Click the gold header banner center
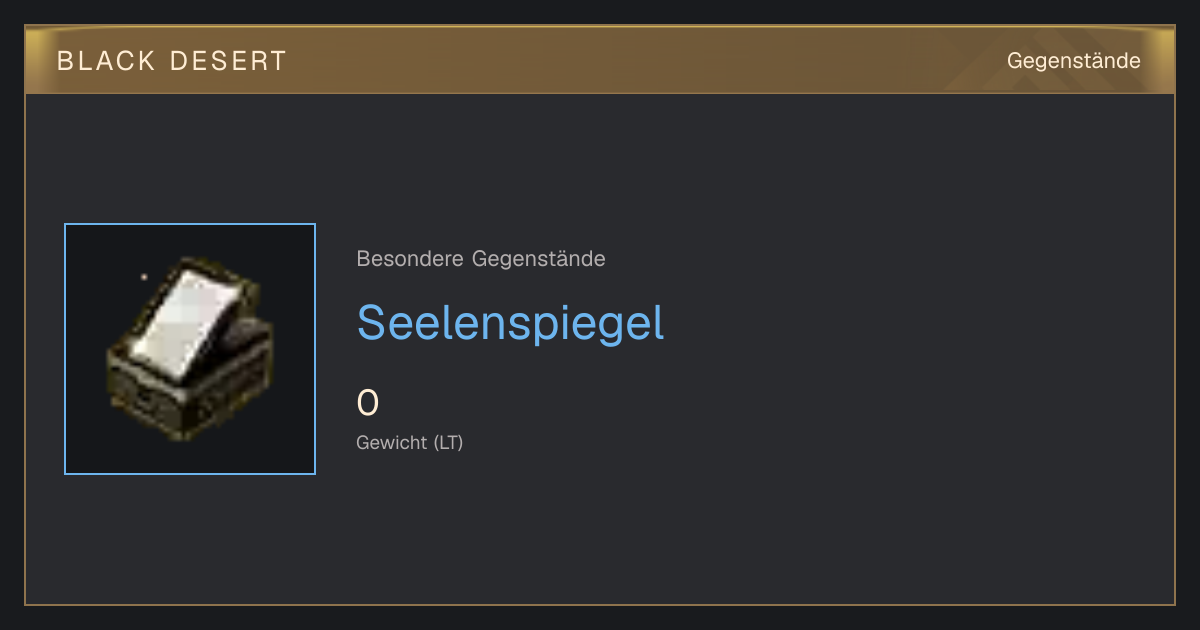Image resolution: width=1200 pixels, height=630 pixels. click(600, 60)
